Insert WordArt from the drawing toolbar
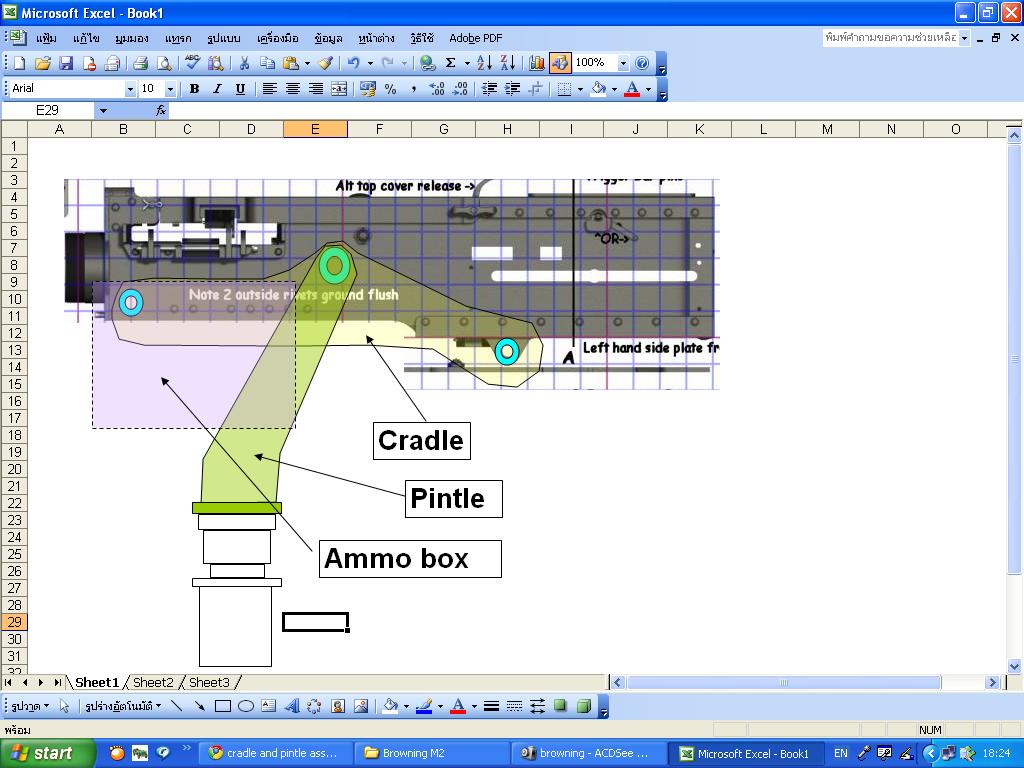 point(291,706)
